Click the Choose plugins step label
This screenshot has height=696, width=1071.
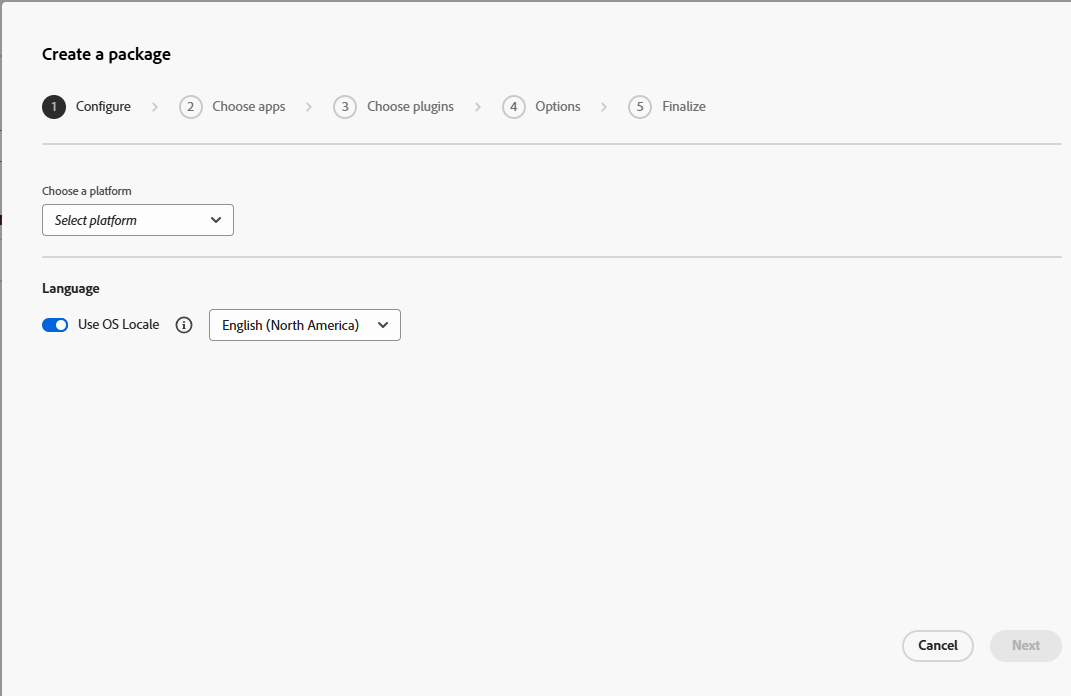(x=410, y=106)
